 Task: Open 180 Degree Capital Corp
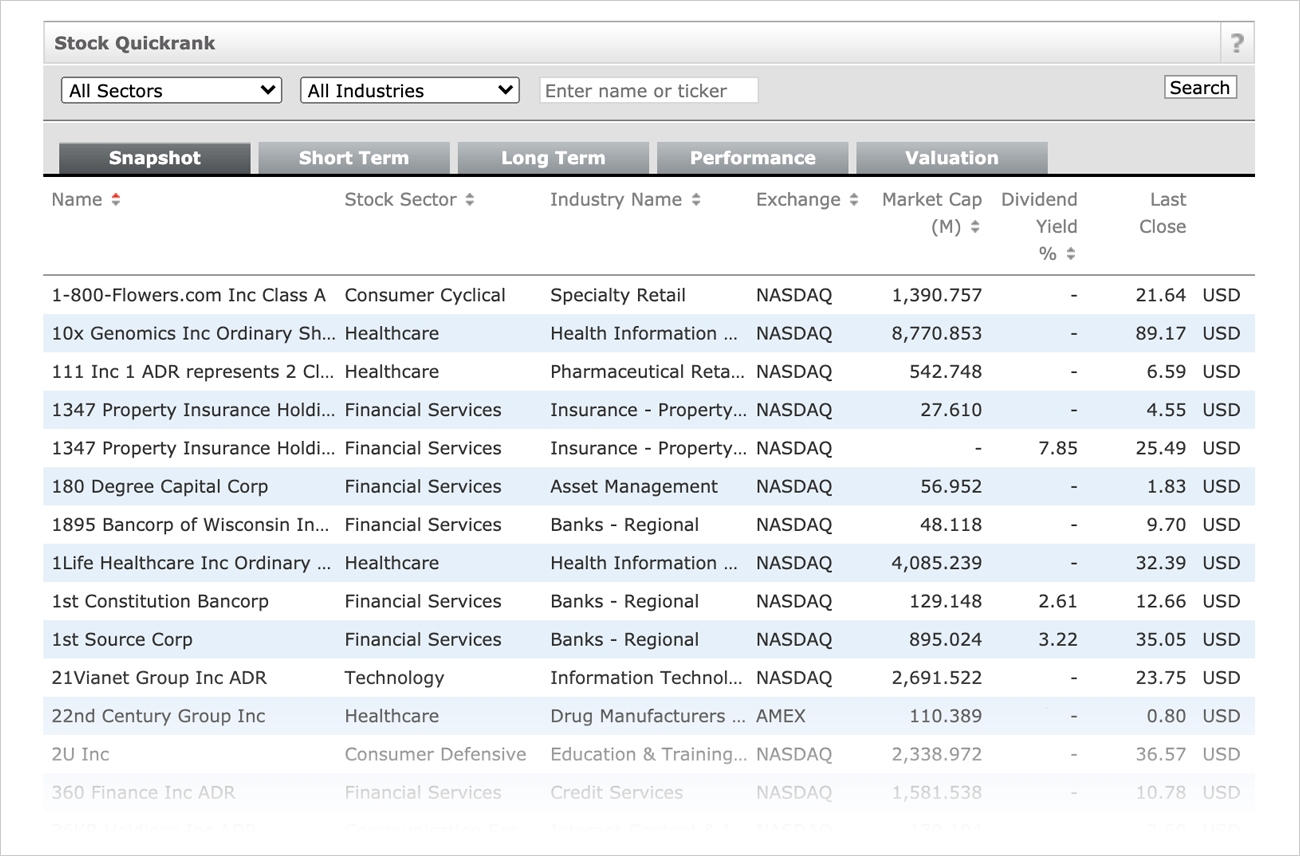[x=160, y=486]
